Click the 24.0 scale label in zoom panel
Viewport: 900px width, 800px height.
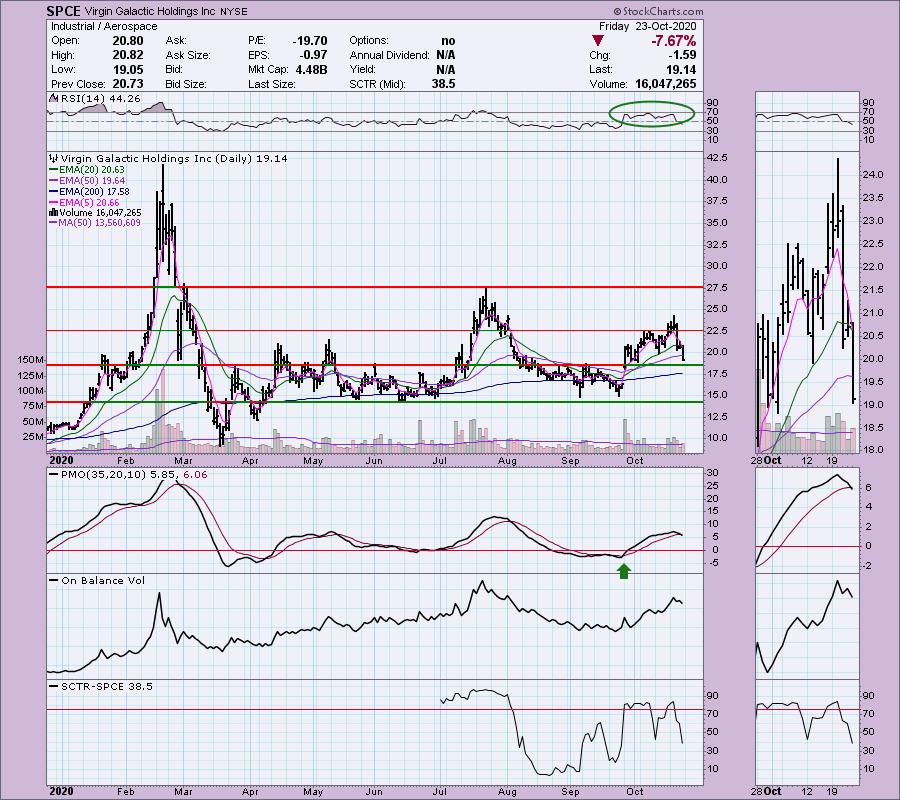click(872, 174)
